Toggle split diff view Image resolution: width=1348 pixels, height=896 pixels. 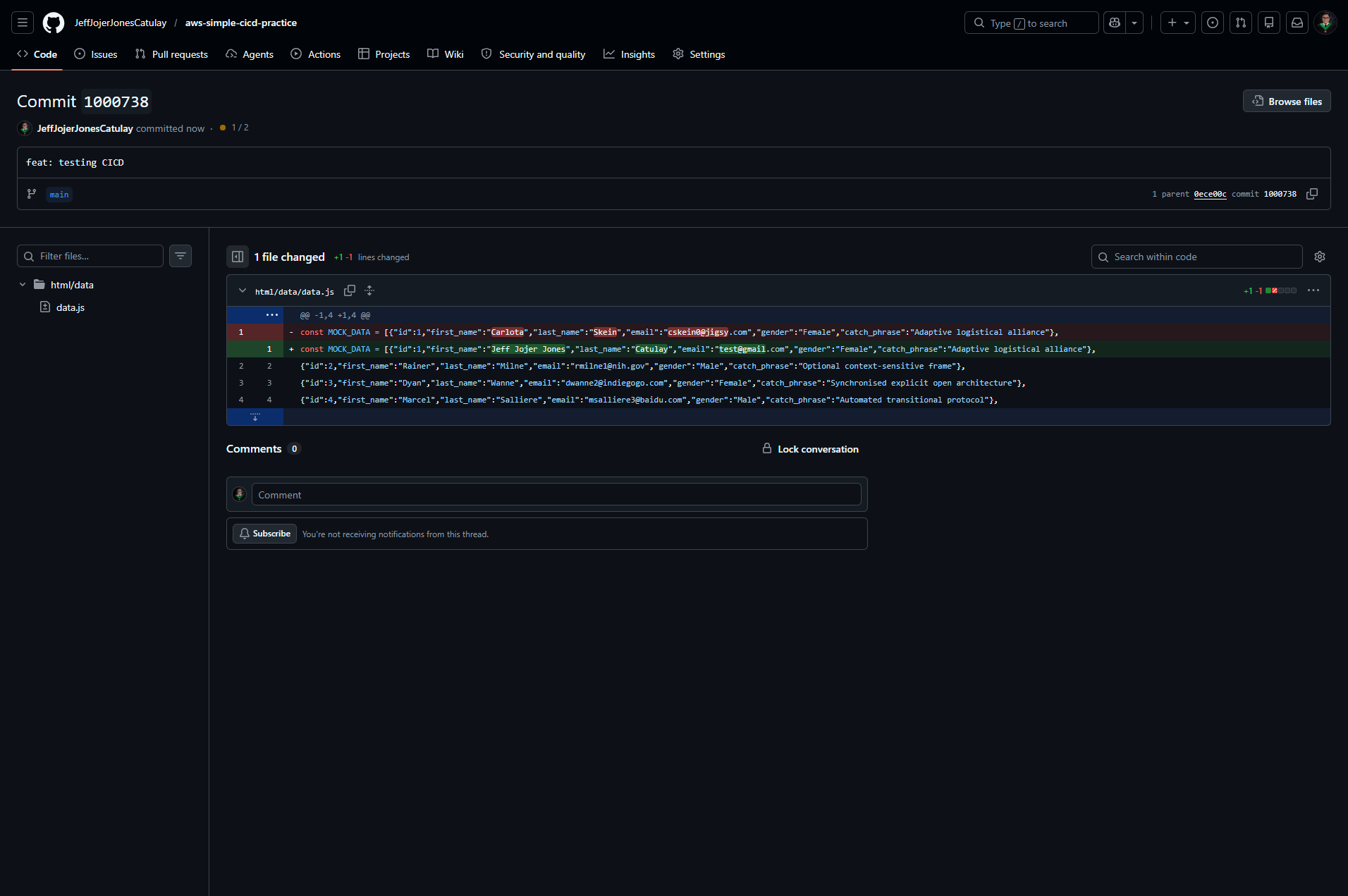tap(238, 257)
